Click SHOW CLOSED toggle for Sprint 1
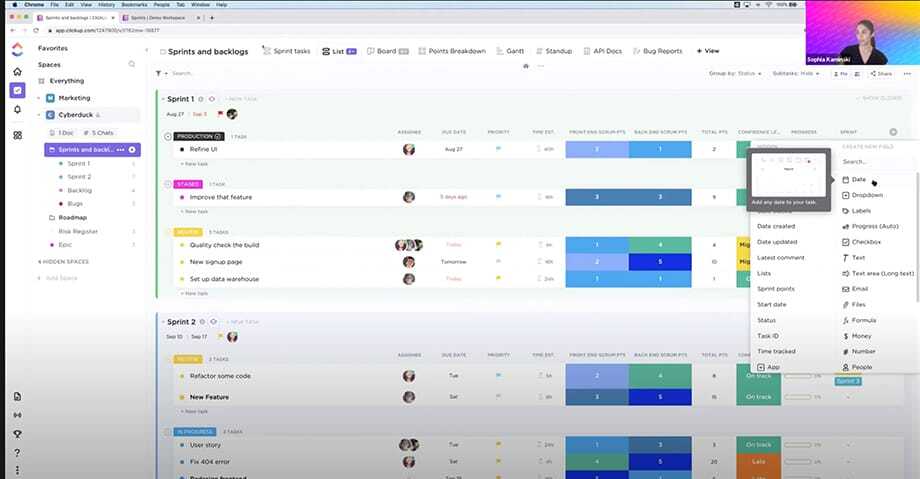The image size is (920, 479). click(x=878, y=98)
